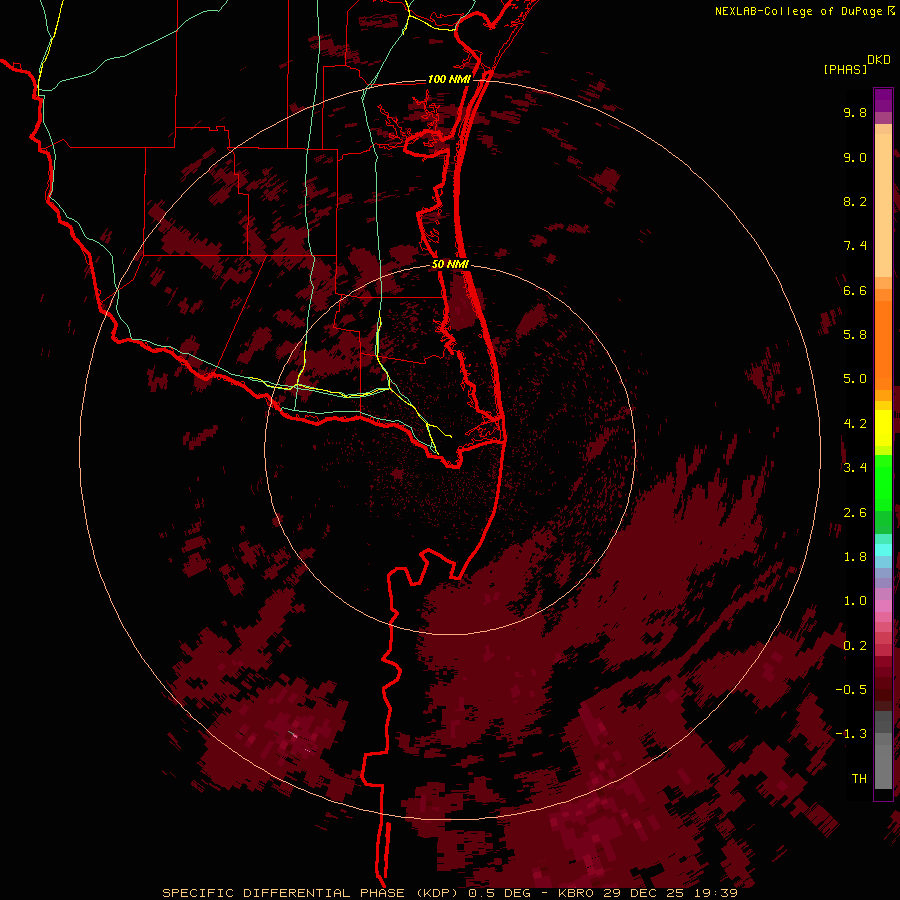The image size is (900, 900).
Task: Click the 50 NMI range ring label
Action: tap(450, 264)
